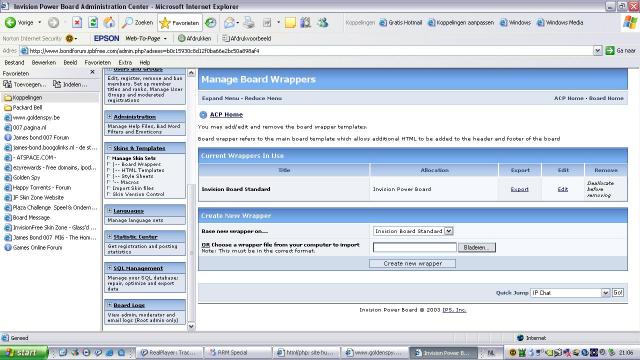
Task: Open the Mail envelope icon
Action: point(229,23)
